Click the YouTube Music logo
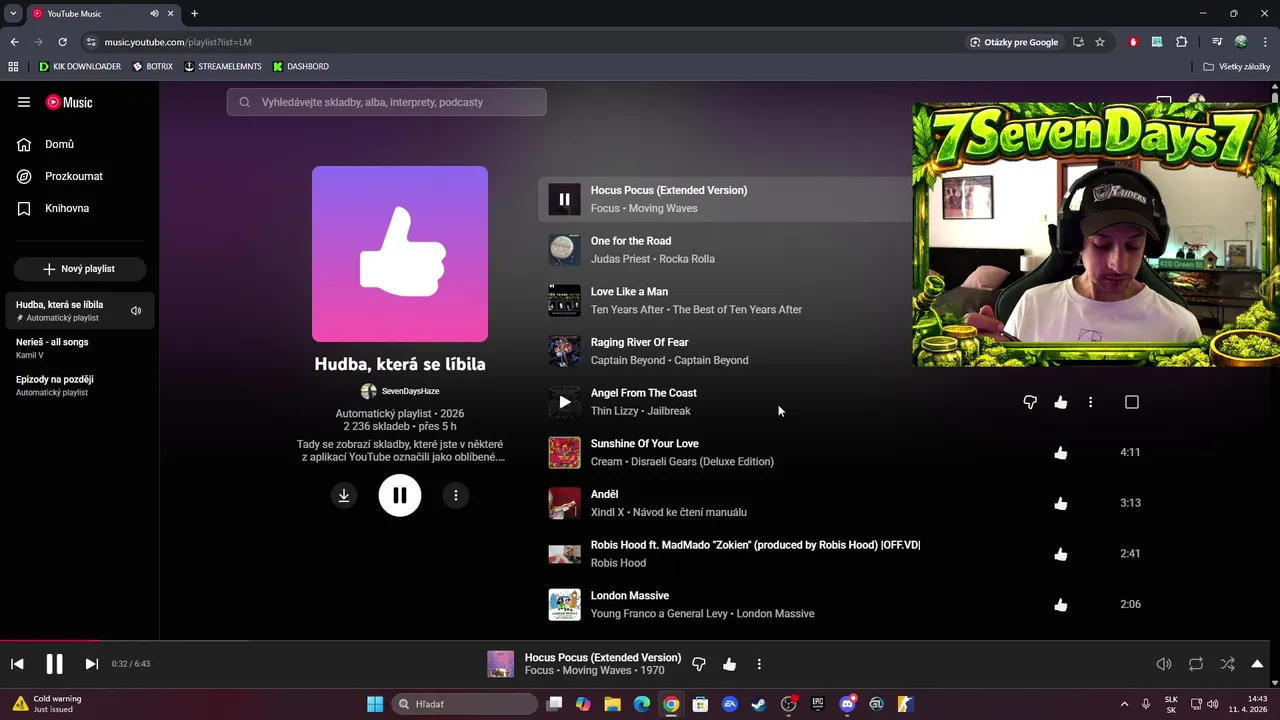The image size is (1280, 720). (69, 102)
